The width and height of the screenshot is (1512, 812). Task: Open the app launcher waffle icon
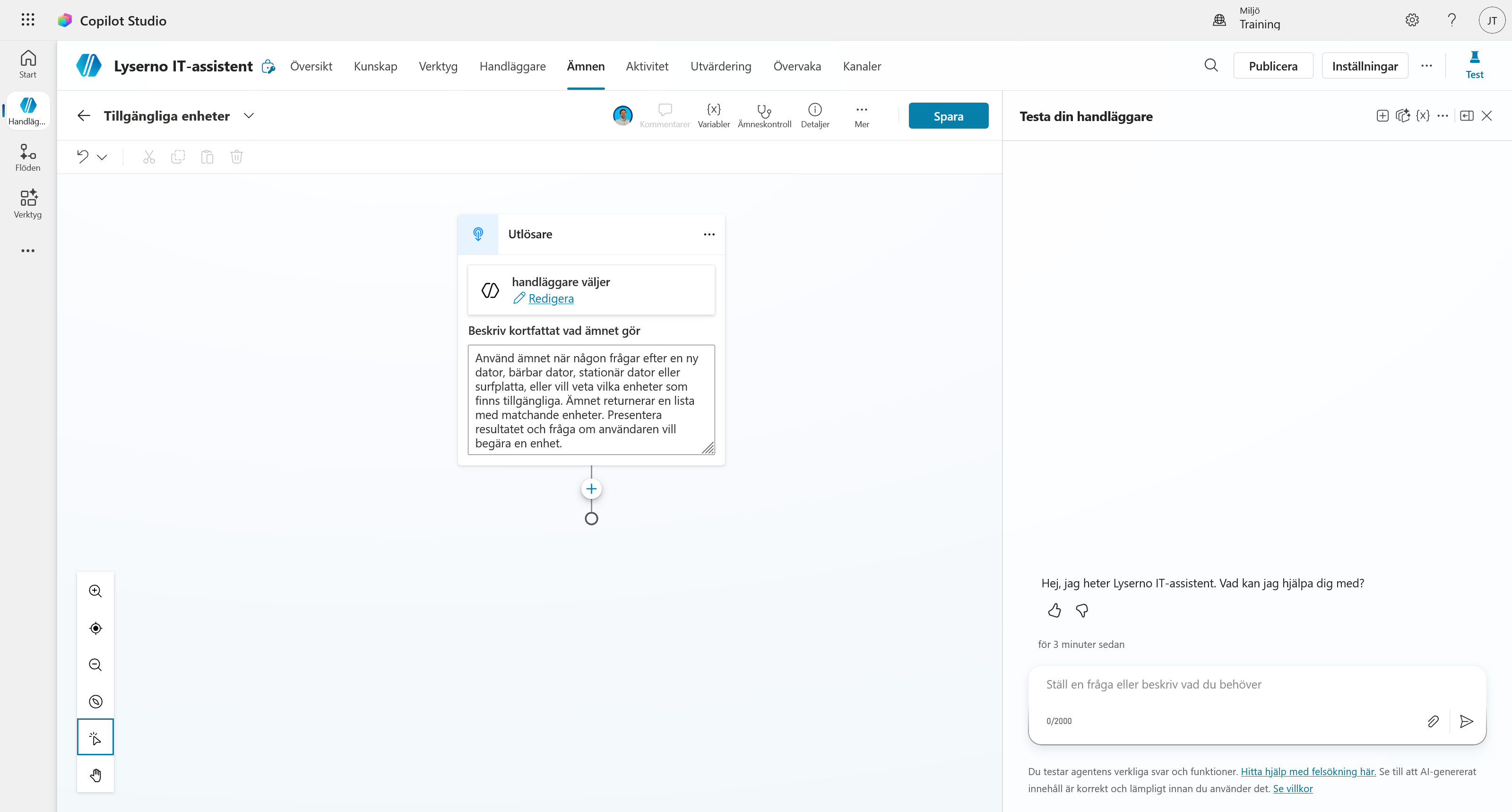coord(27,20)
